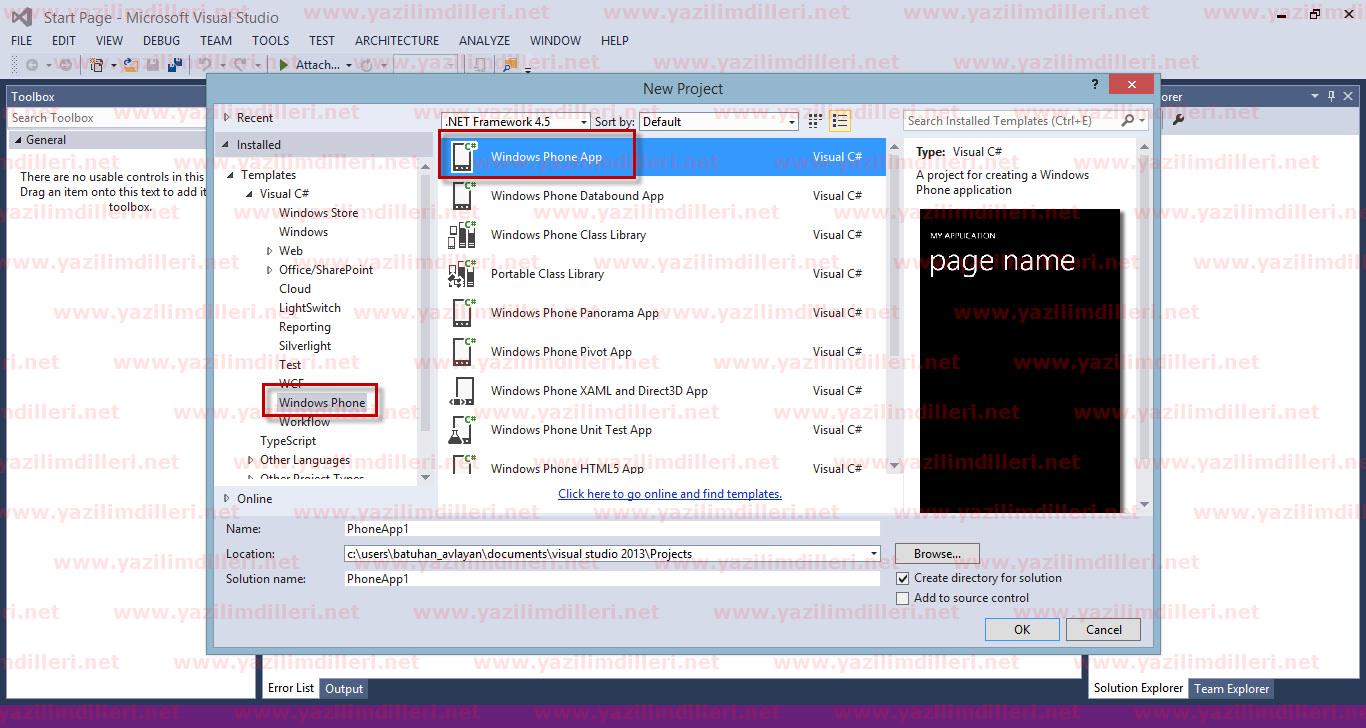Expand the Office/SharePoint tree node
The height and width of the screenshot is (728, 1366).
coord(269,270)
